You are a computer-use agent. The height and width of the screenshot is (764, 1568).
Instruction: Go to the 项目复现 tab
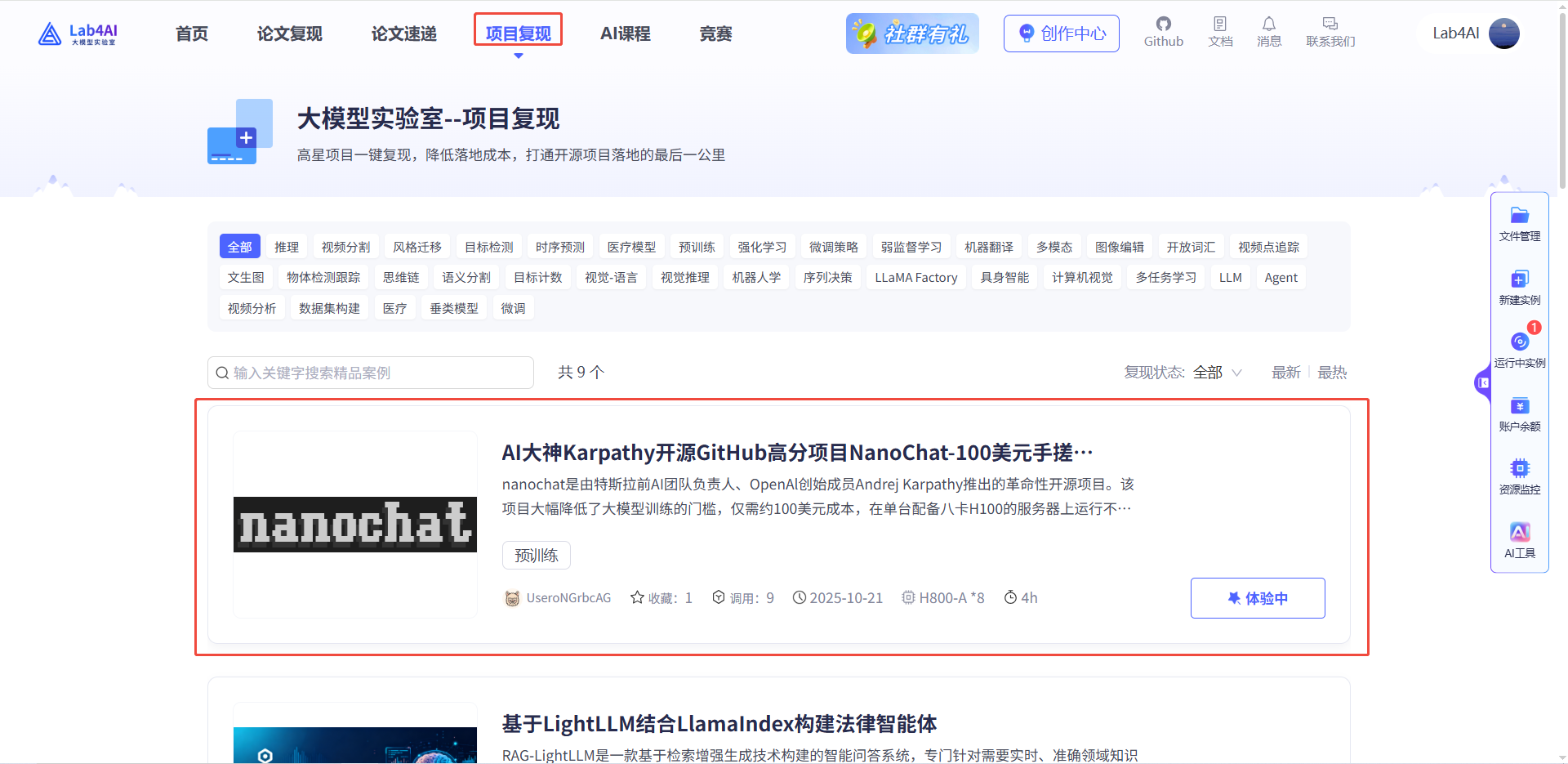(x=519, y=34)
